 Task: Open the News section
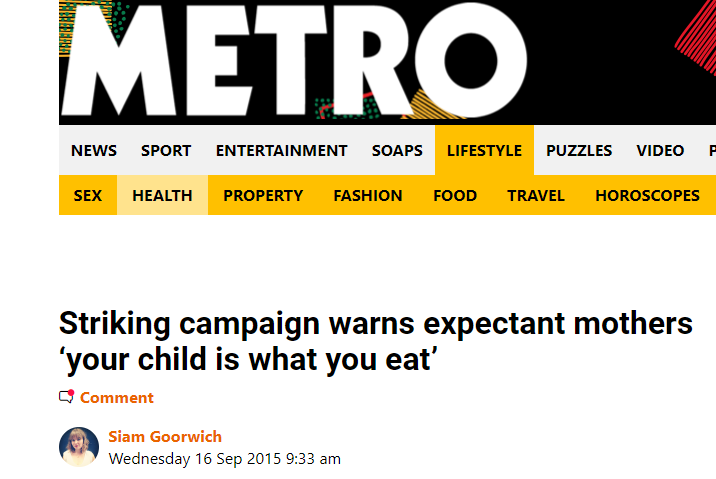tap(94, 151)
